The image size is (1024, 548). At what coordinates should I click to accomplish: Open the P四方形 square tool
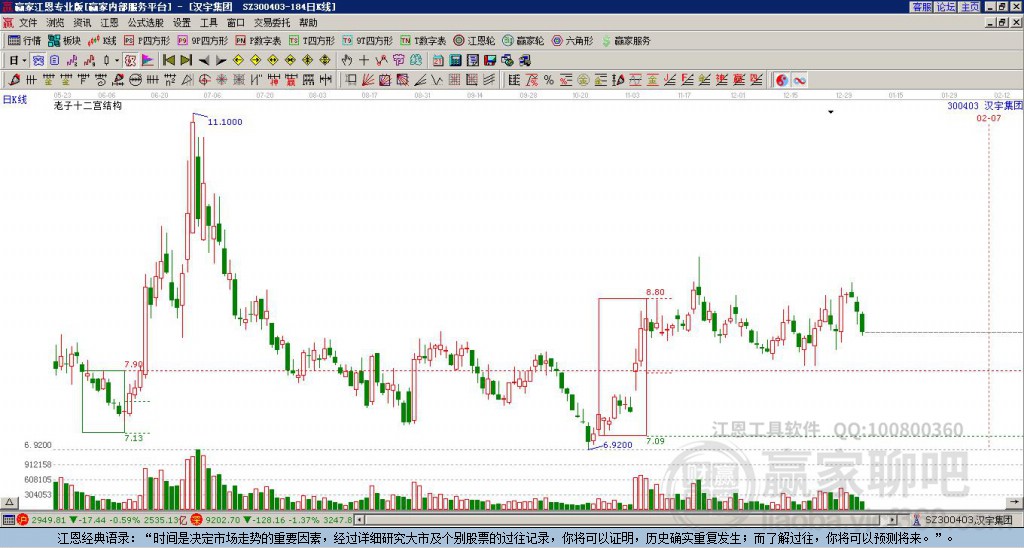pyautogui.click(x=147, y=40)
